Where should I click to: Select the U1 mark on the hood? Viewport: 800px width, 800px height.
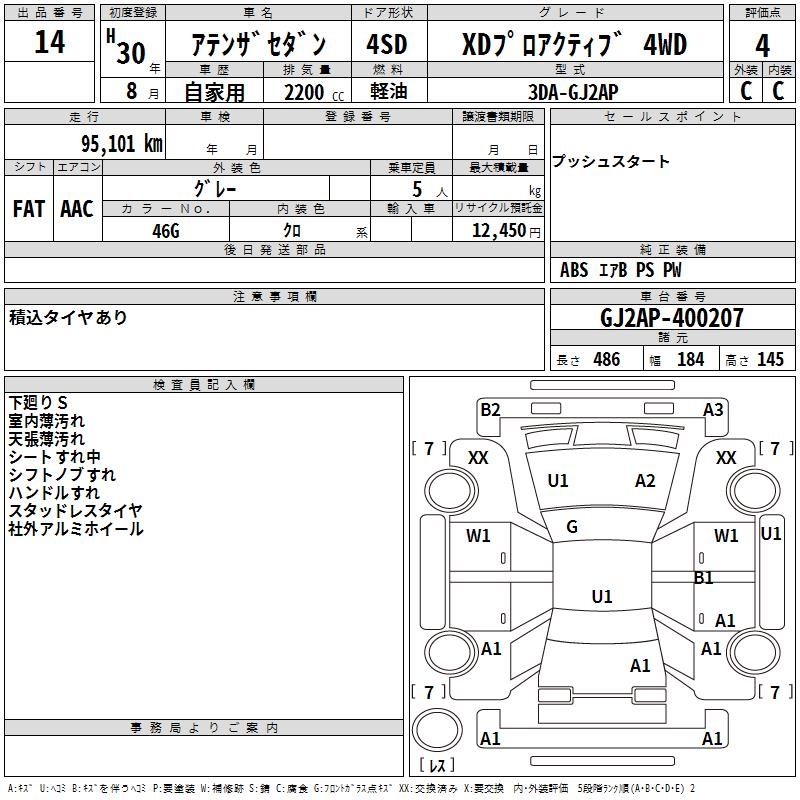(x=558, y=481)
